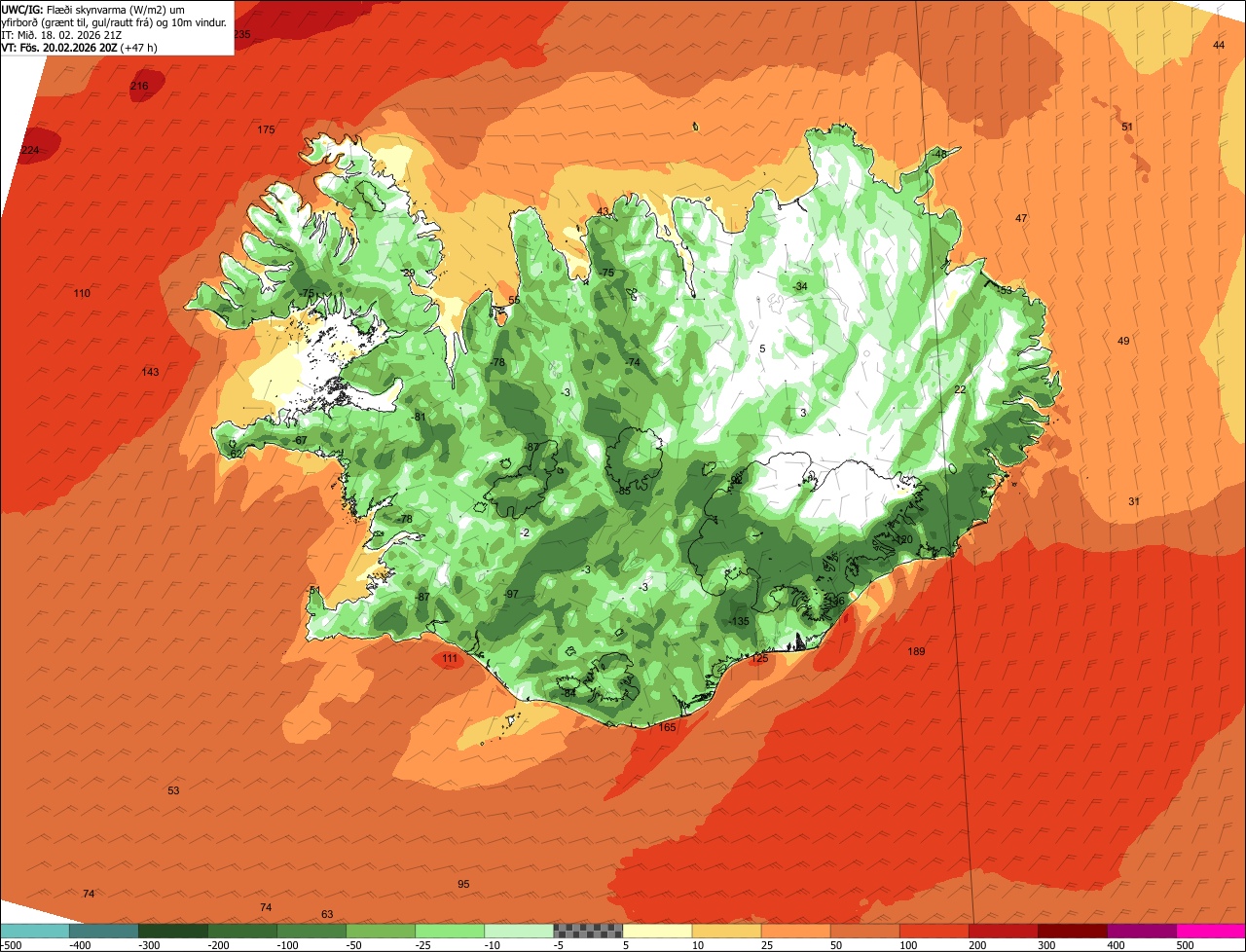Image resolution: width=1246 pixels, height=952 pixels.
Task: Click the 125 value at the southeast shoreline
Action: click(x=759, y=658)
